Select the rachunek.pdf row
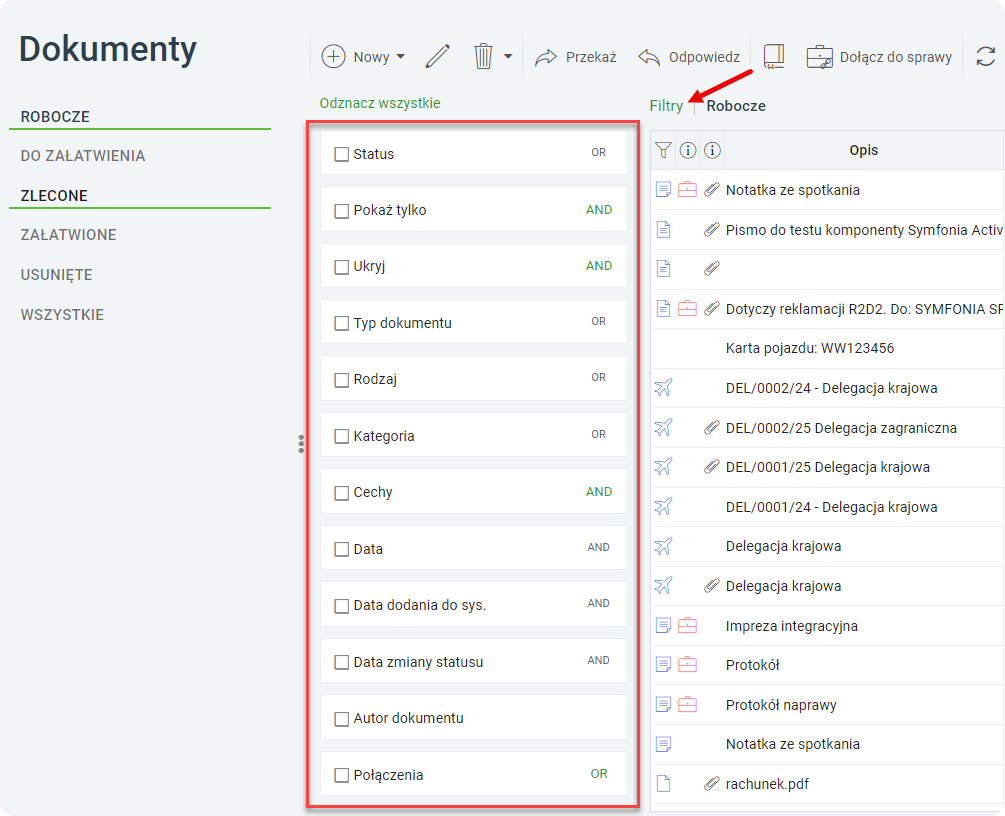 [x=827, y=783]
